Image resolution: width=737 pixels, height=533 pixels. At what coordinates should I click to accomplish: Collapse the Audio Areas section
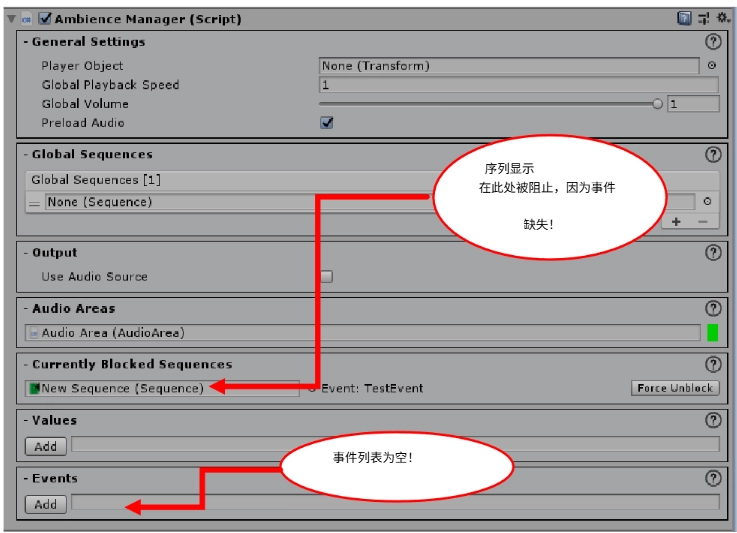pos(70,308)
